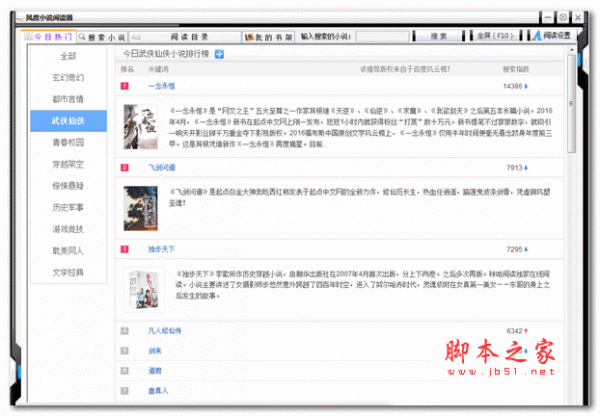Image resolution: width=600 pixels, height=416 pixels.
Task: Open novel link 凡人修仙传
Action: [x=165, y=331]
